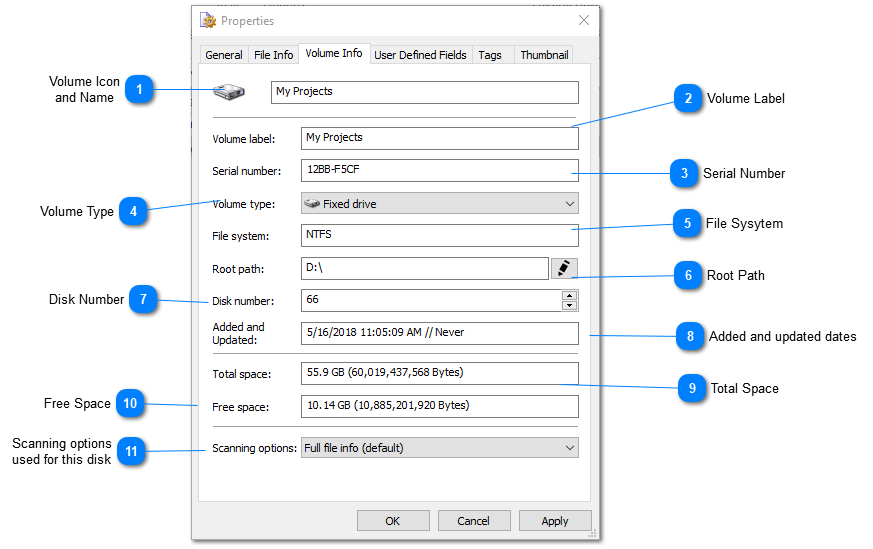Screen dimensions: 873x549
Task: Show the Thumbnail tab
Action: (x=544, y=55)
